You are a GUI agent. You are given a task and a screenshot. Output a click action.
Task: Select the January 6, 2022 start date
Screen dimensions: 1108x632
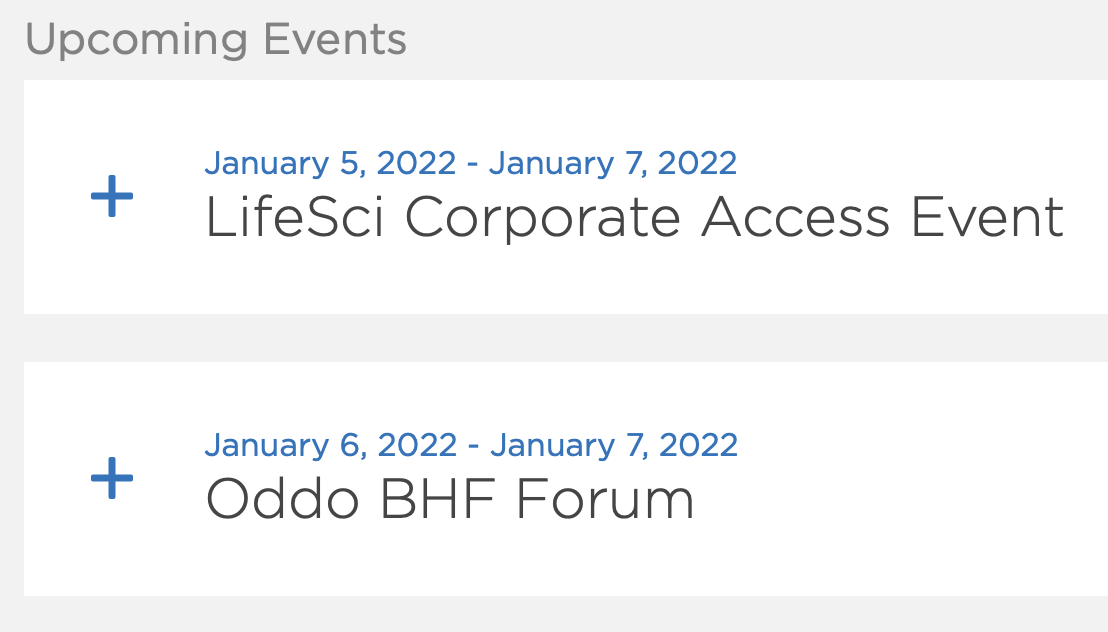pos(331,444)
